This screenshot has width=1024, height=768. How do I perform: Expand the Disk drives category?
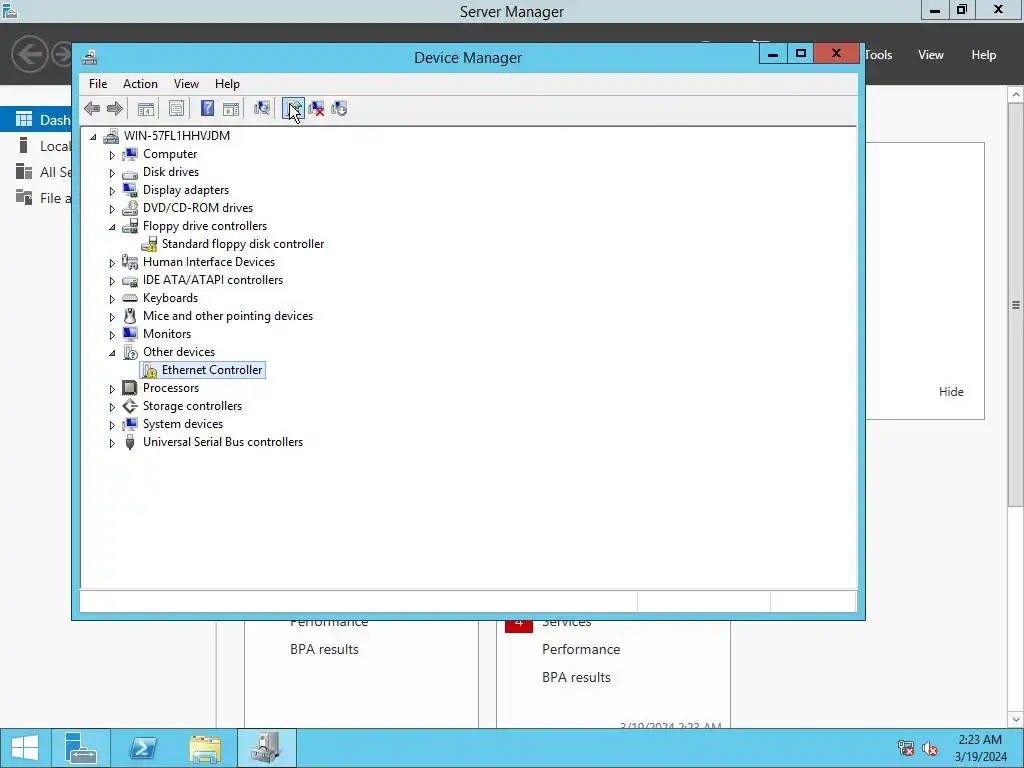(x=112, y=173)
